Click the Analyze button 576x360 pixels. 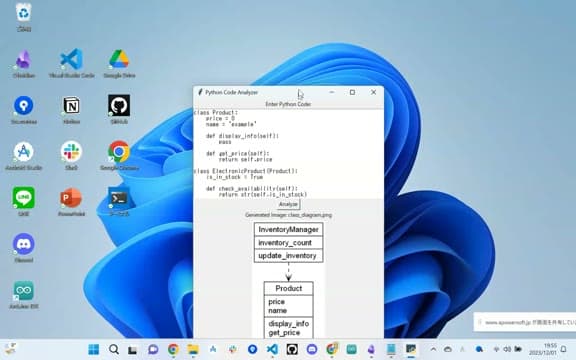point(288,204)
